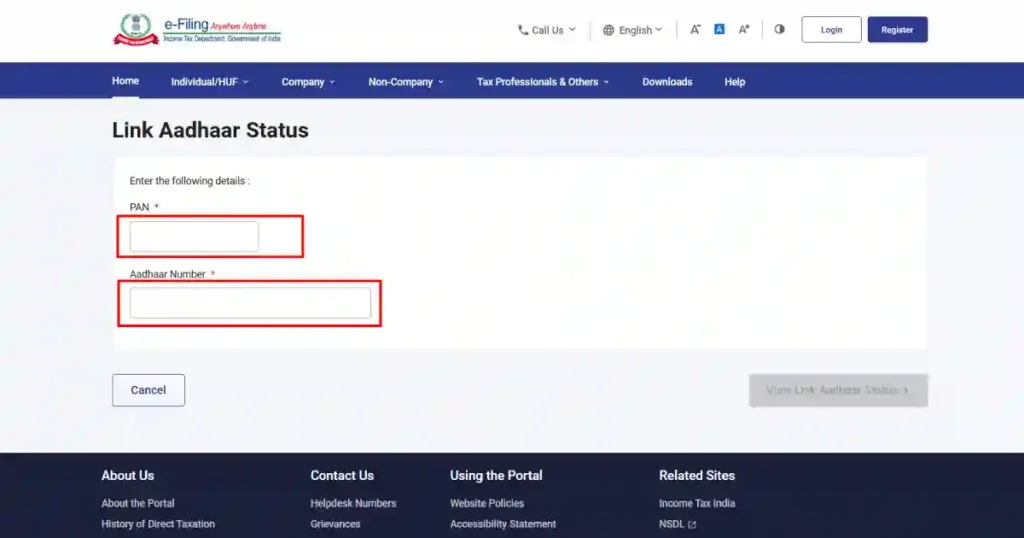Open History of Direct Taxation link

(158, 524)
